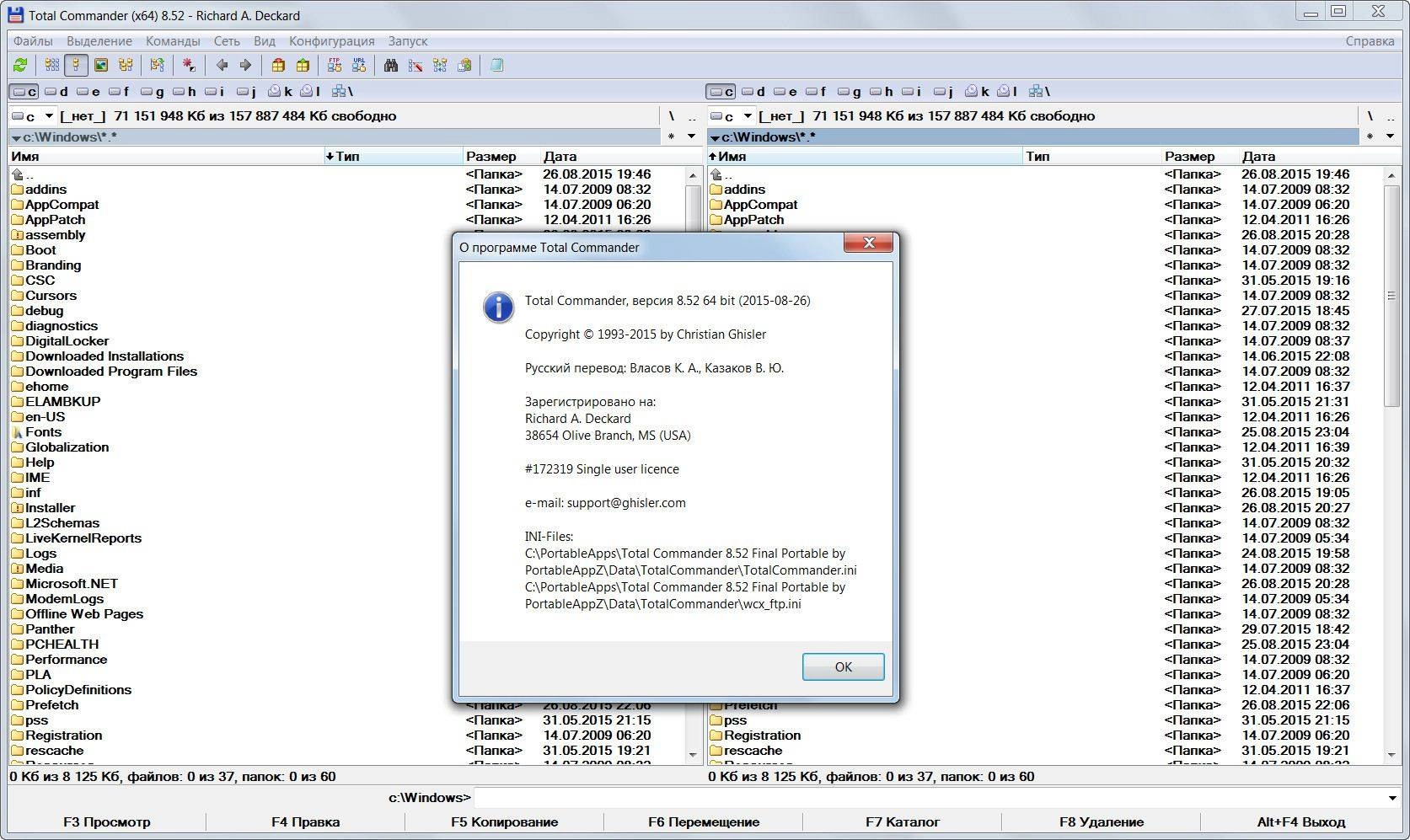
Task: Click the Alt+F4 Выход button
Action: (1300, 821)
